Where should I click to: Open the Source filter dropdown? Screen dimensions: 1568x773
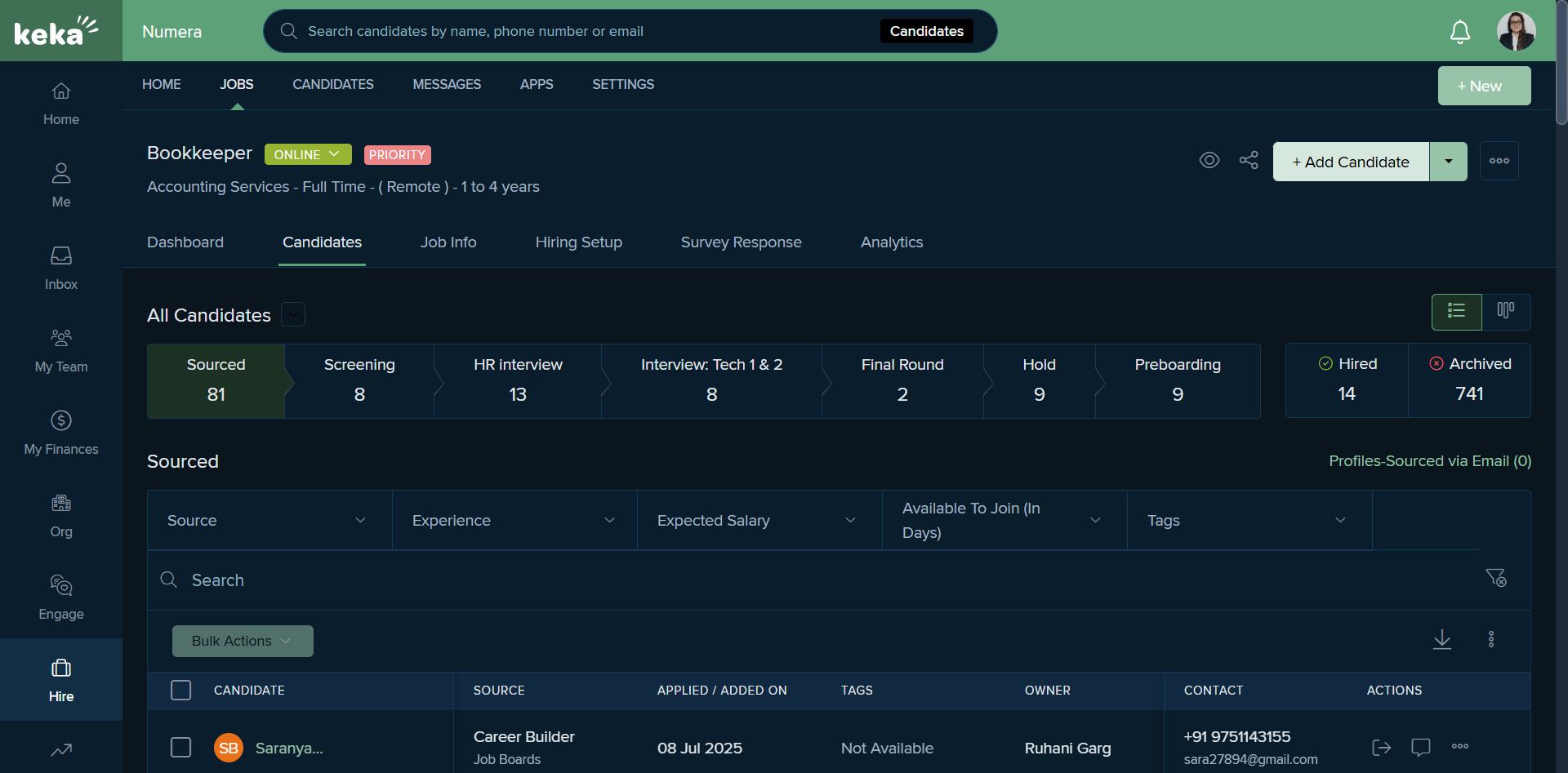(x=269, y=520)
